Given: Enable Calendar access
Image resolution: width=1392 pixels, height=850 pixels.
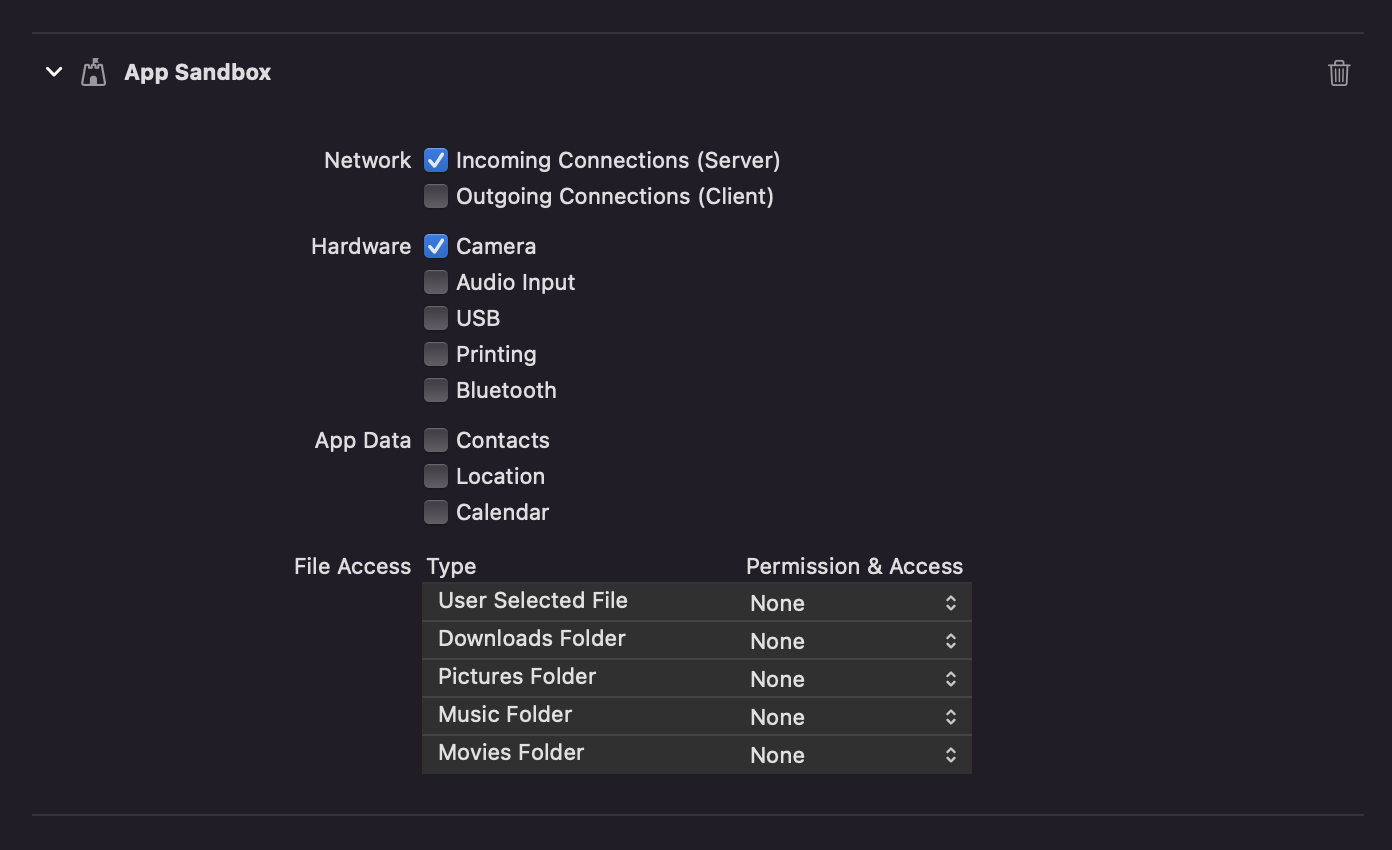Looking at the screenshot, I should tap(435, 512).
